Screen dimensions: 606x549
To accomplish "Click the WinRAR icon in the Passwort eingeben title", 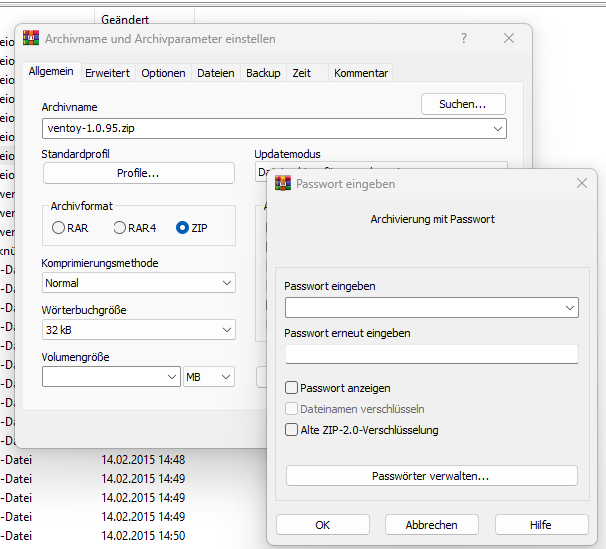I will pos(283,184).
